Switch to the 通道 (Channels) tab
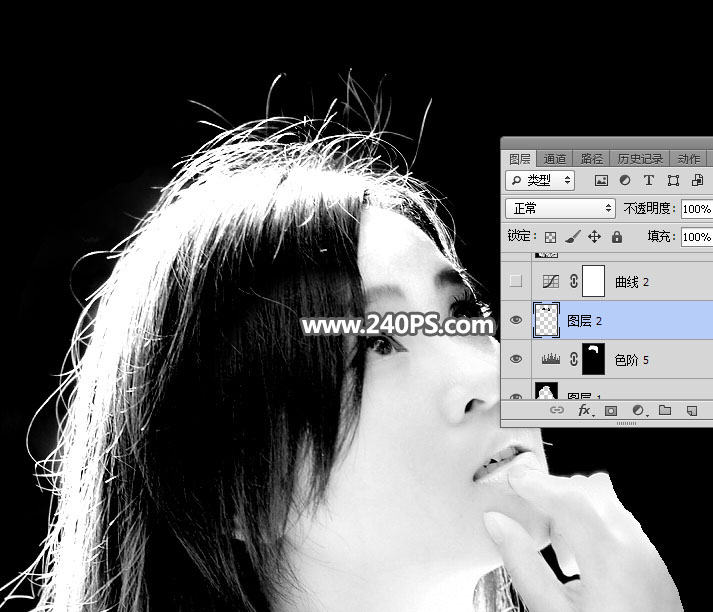 555,159
